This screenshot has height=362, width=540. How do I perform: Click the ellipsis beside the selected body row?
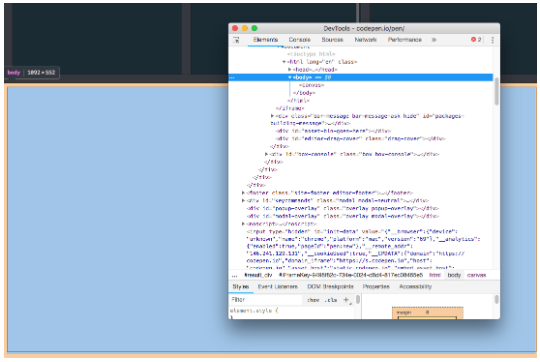click(x=232, y=77)
